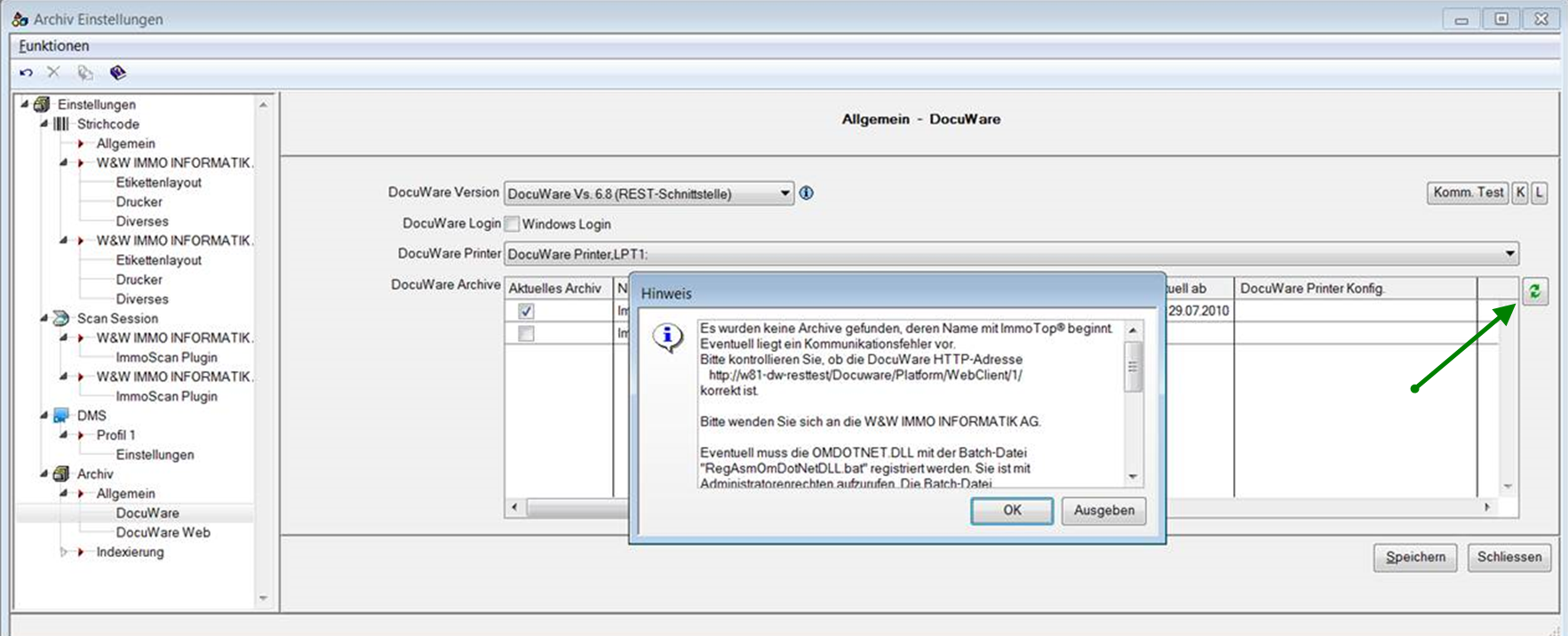
Task: Click the settings tree scrollbar down arrow
Action: pyautogui.click(x=263, y=599)
